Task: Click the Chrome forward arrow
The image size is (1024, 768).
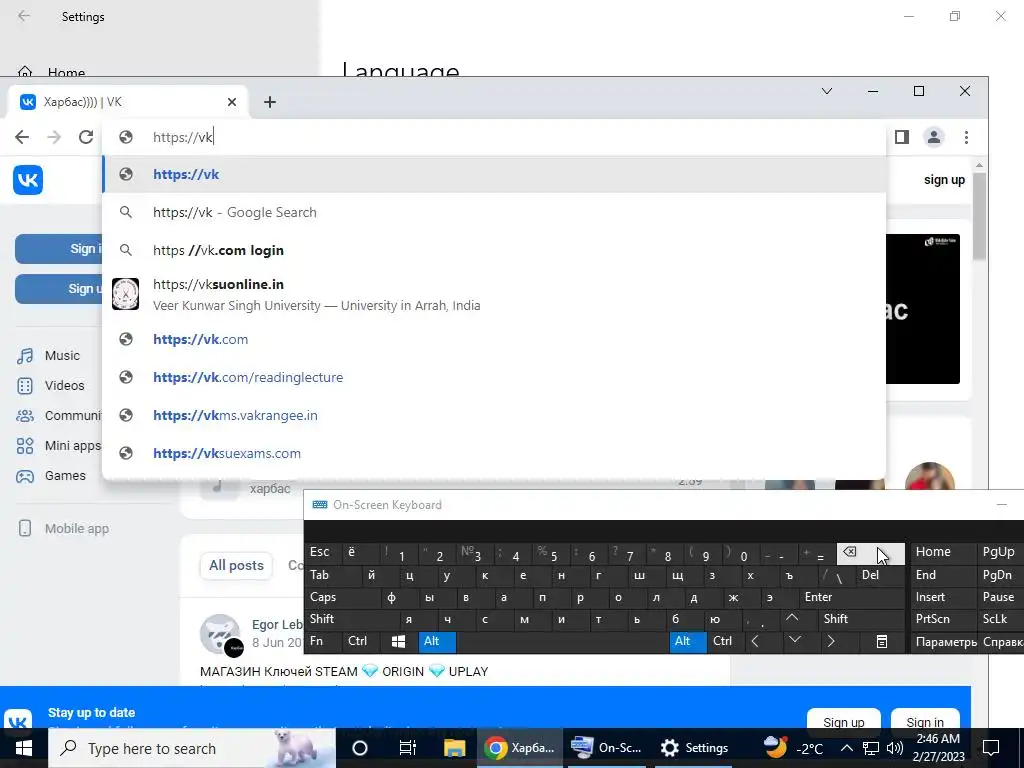Action: (x=54, y=137)
